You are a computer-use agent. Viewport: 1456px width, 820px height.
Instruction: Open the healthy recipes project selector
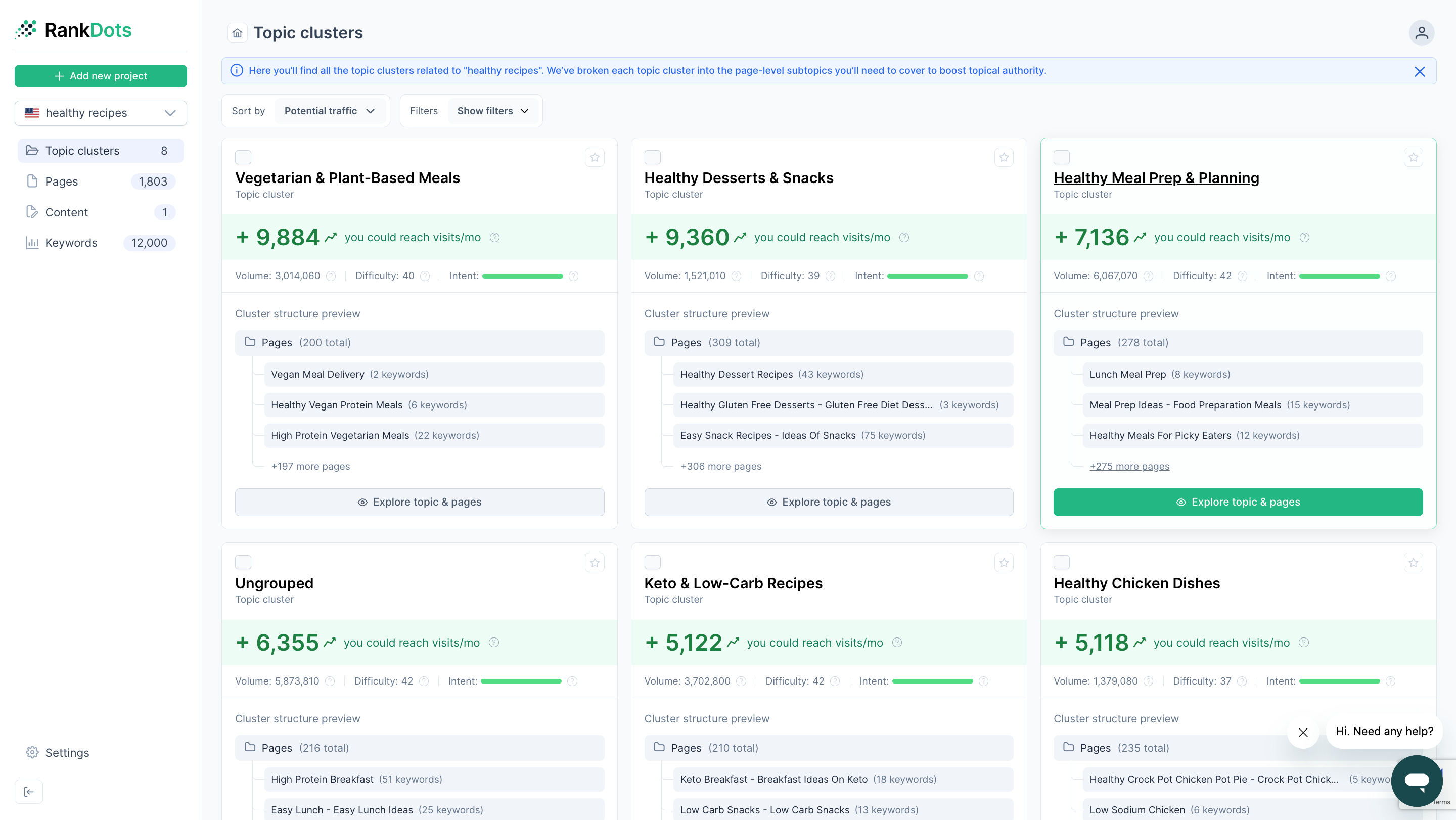pos(101,113)
